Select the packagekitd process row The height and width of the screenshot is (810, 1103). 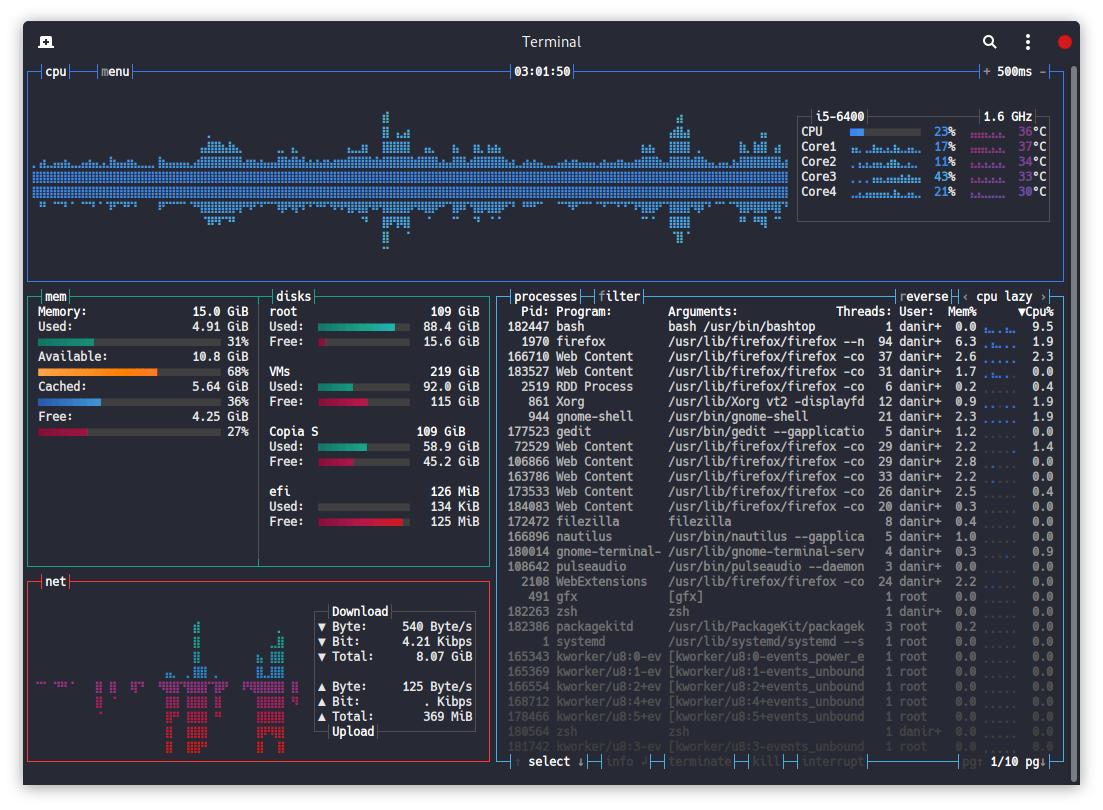pos(780,627)
